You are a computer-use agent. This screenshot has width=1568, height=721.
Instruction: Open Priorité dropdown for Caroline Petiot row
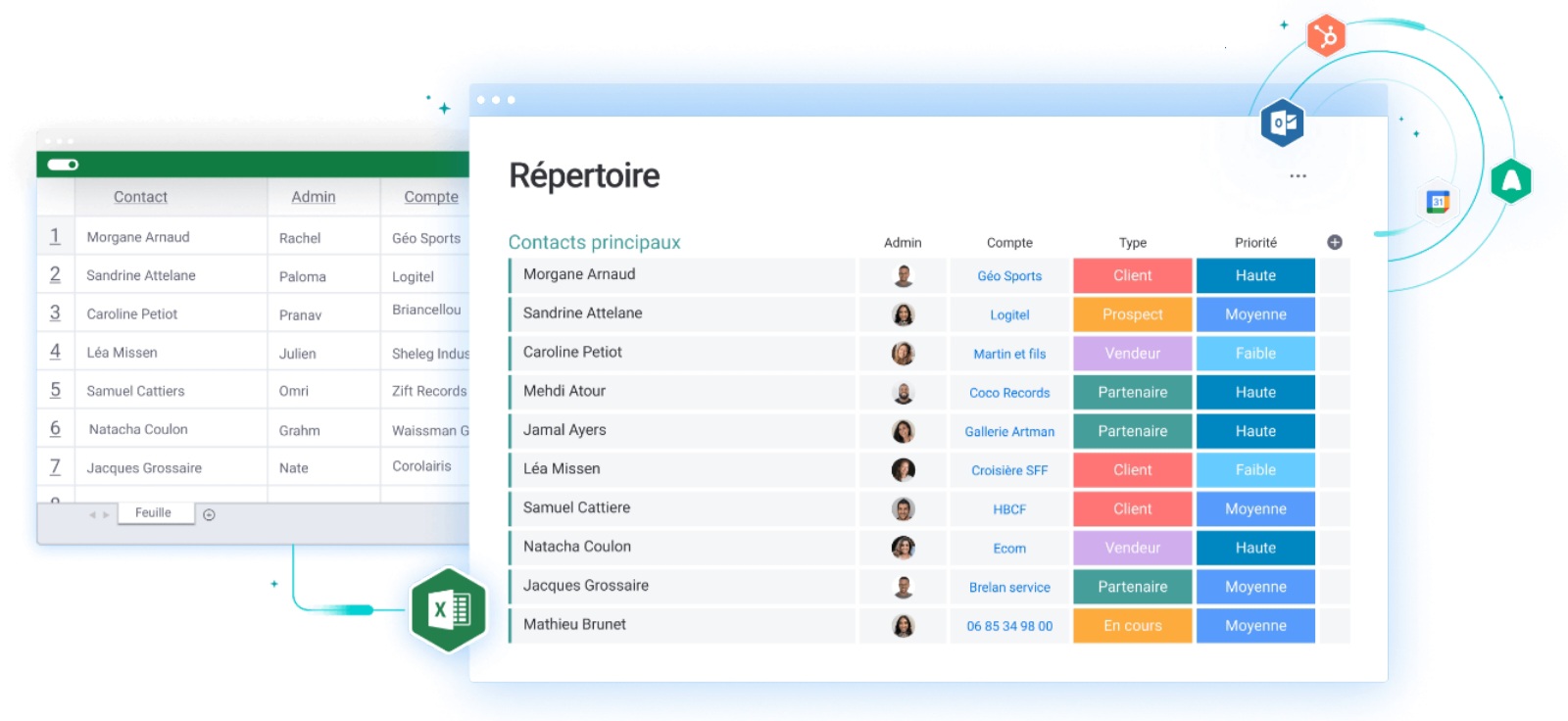coord(1254,354)
